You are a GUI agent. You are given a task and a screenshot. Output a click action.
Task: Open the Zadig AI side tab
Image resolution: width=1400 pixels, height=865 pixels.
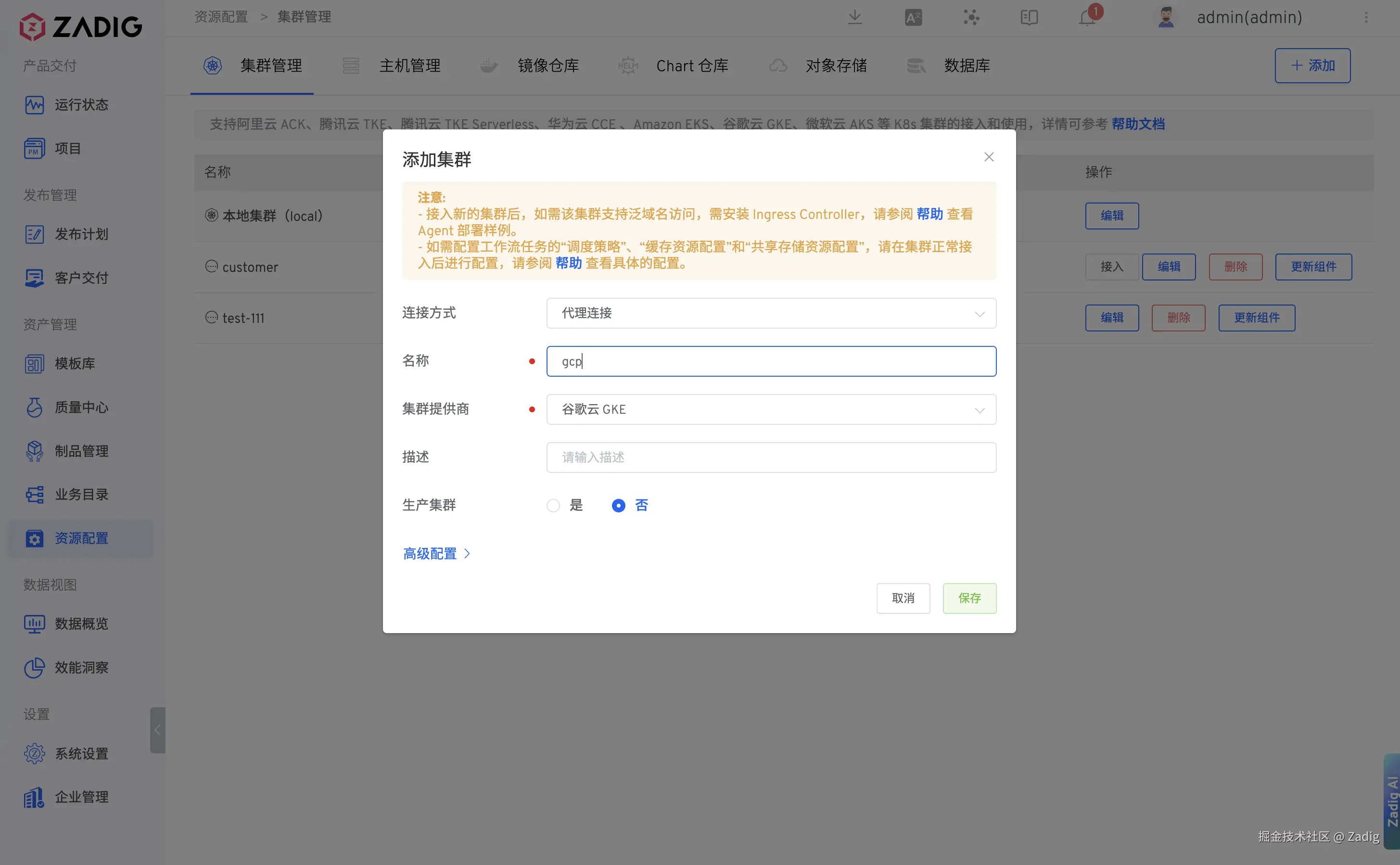[x=1392, y=801]
